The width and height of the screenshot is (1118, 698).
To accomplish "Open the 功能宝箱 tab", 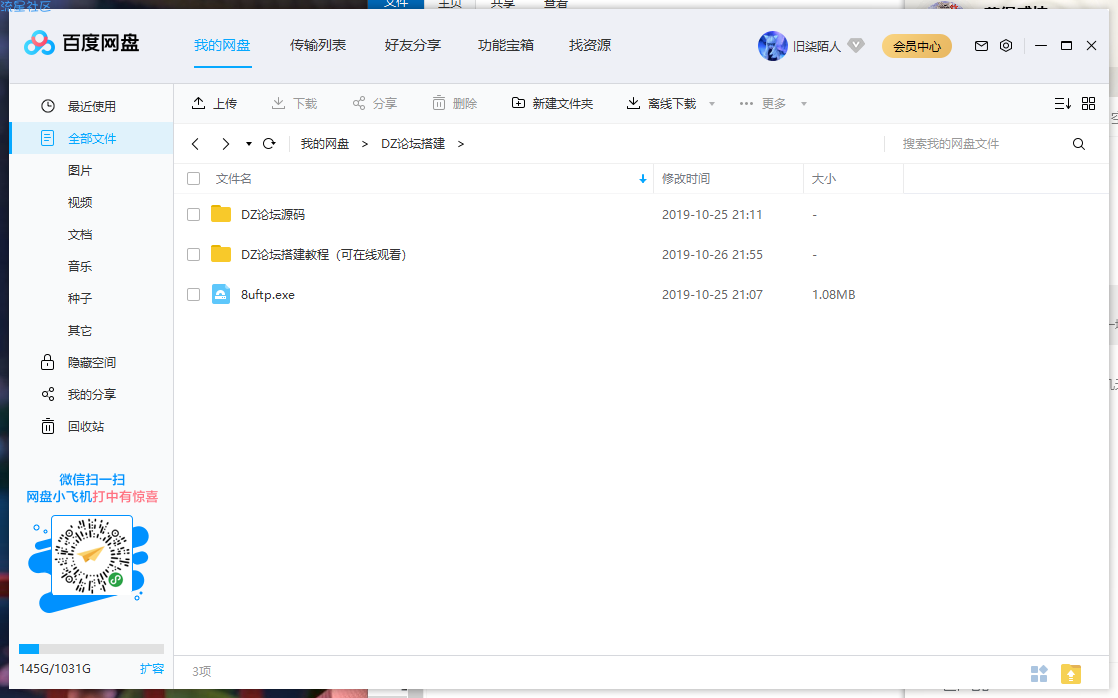I will point(506,45).
